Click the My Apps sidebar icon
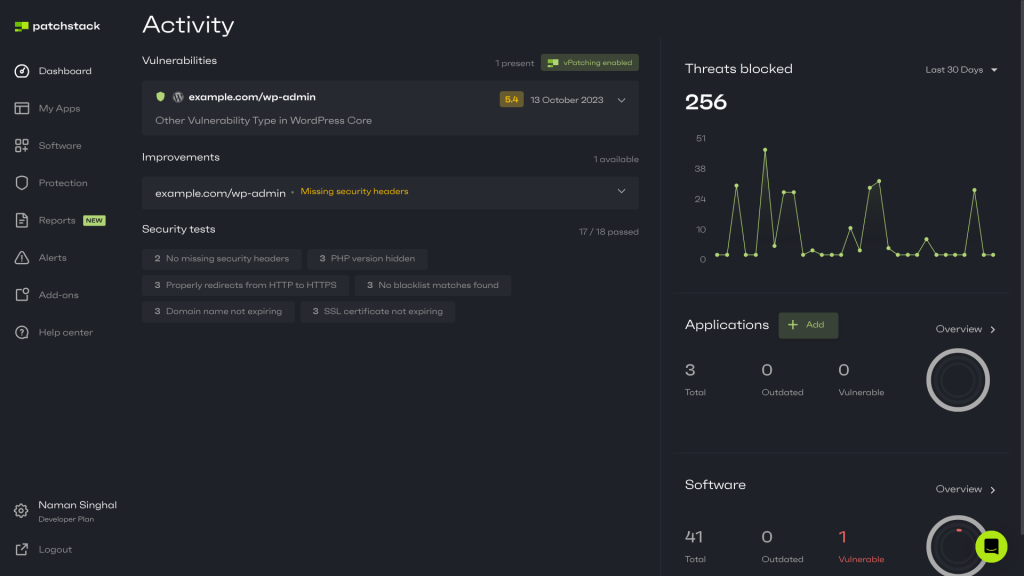This screenshot has height=576, width=1024. (22, 108)
